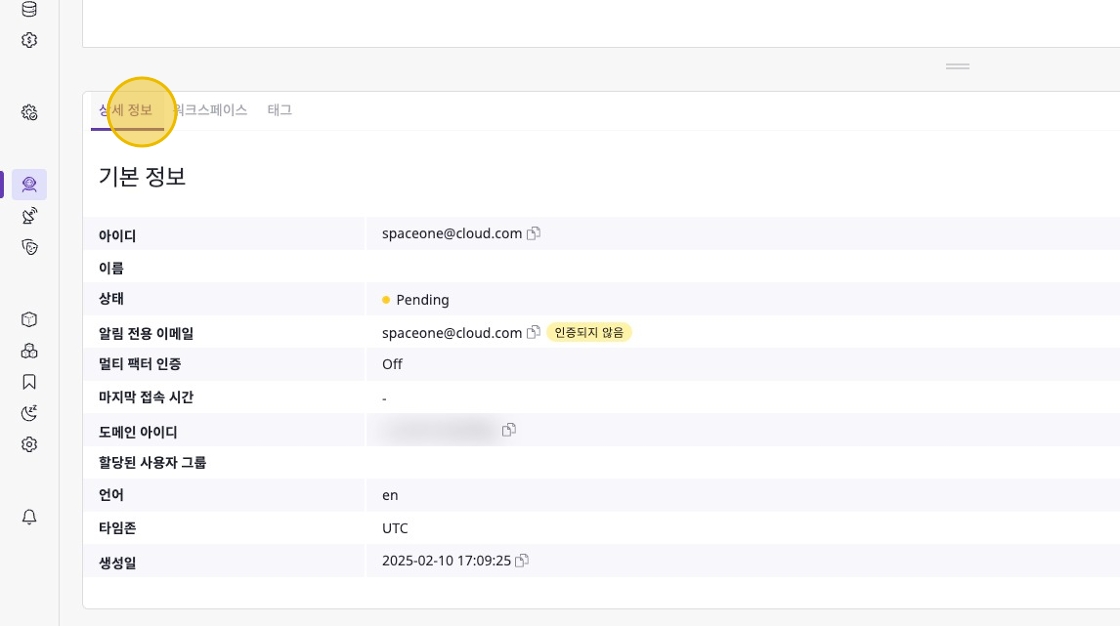The image size is (1120, 626).
Task: Copy the blurred 도메인 아이디 value
Action: click(509, 430)
